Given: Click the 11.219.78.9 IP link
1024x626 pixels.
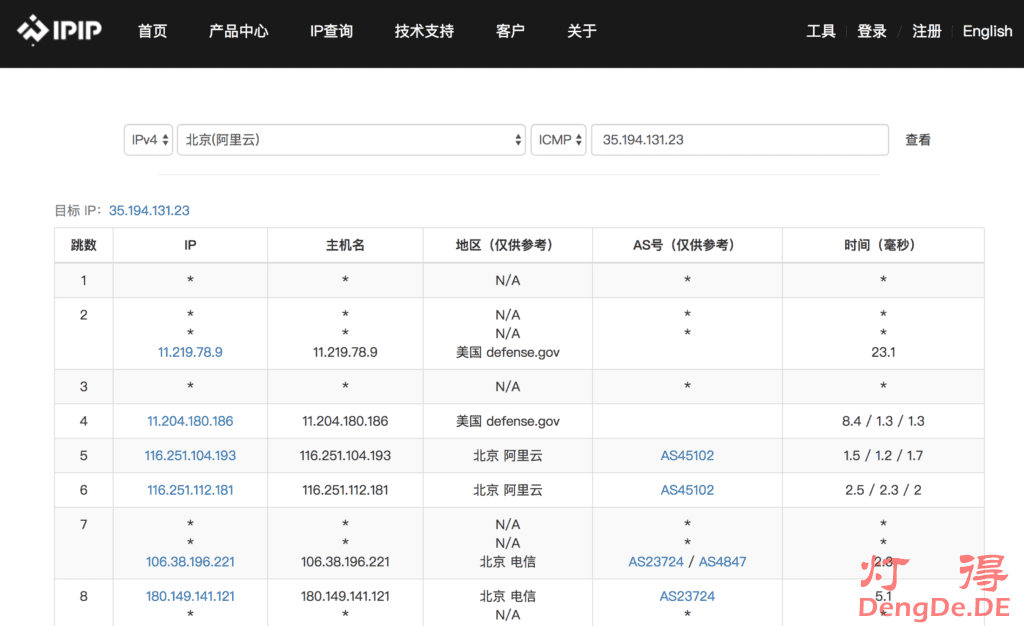Looking at the screenshot, I should pos(190,352).
